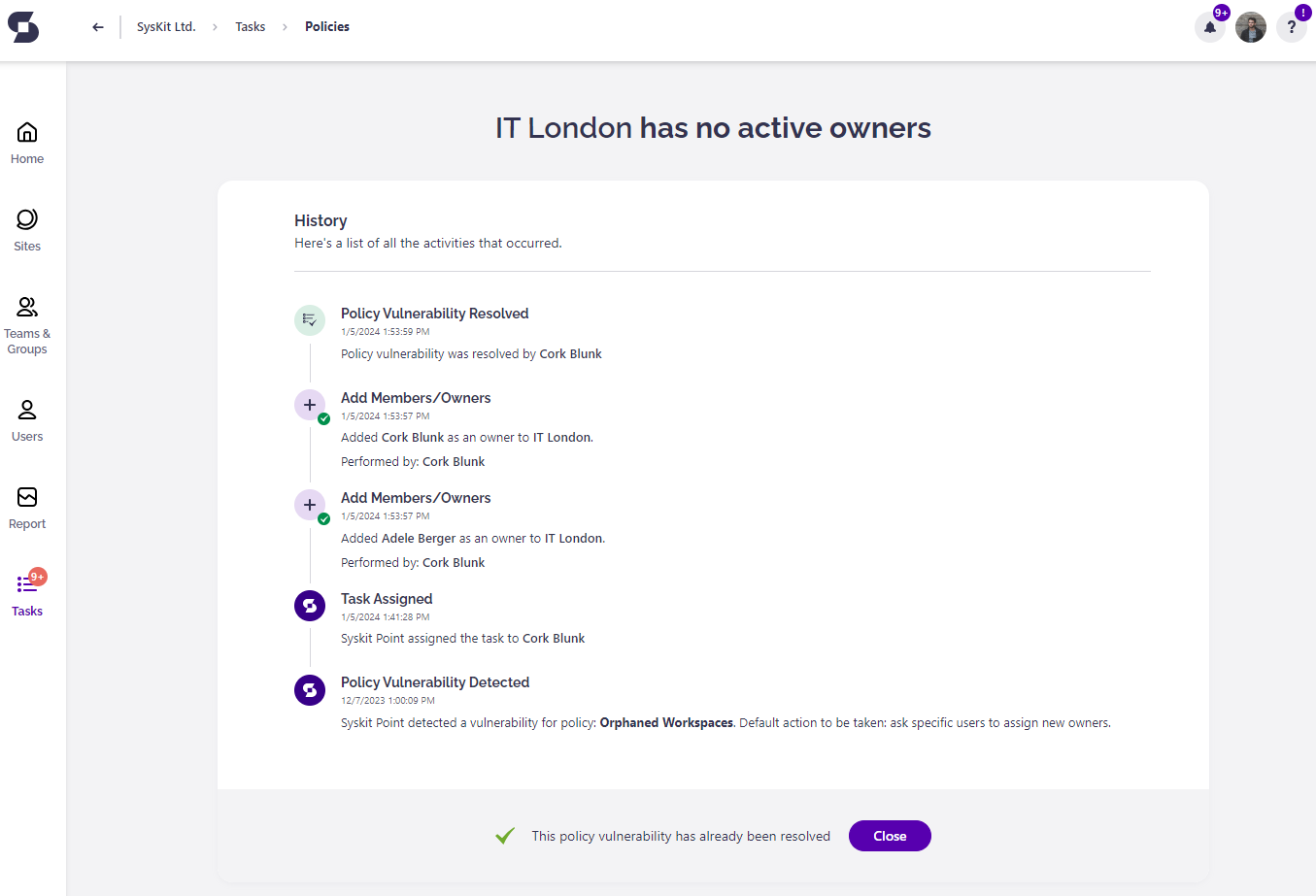1316x896 pixels.
Task: Click the SysKit Point logo
Action: [x=23, y=27]
